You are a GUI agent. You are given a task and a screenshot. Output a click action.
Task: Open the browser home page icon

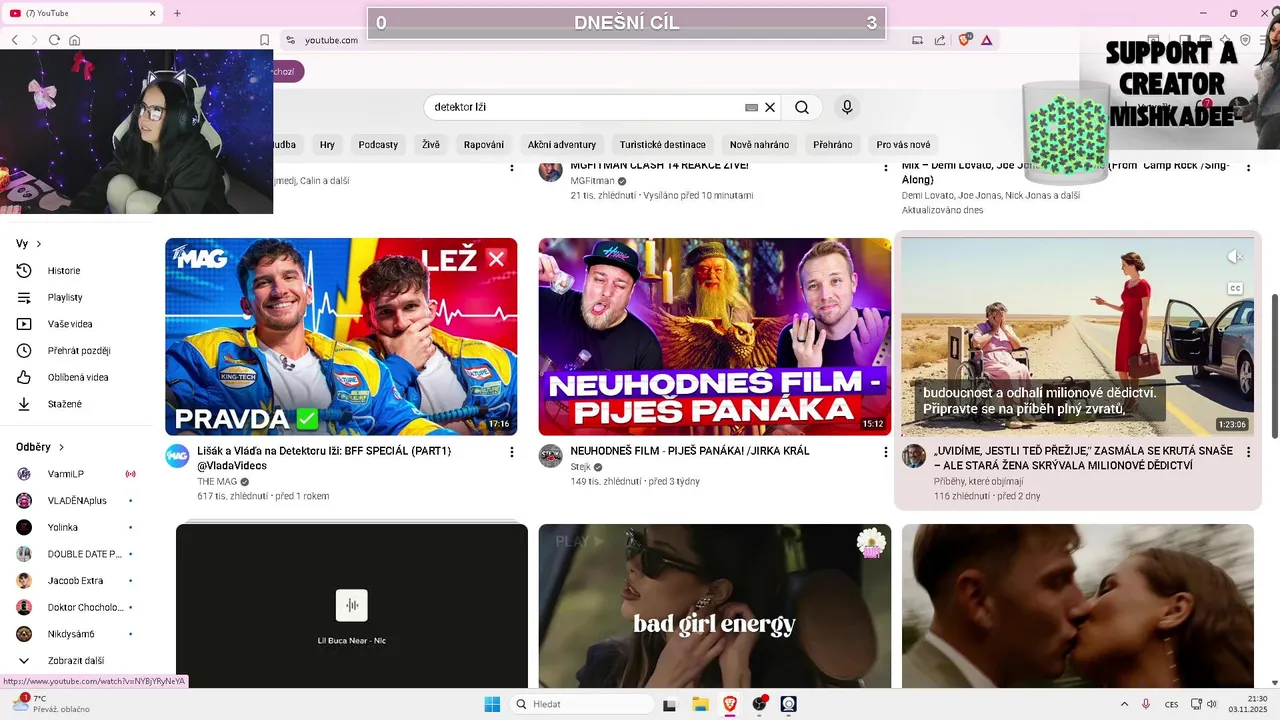coord(74,40)
